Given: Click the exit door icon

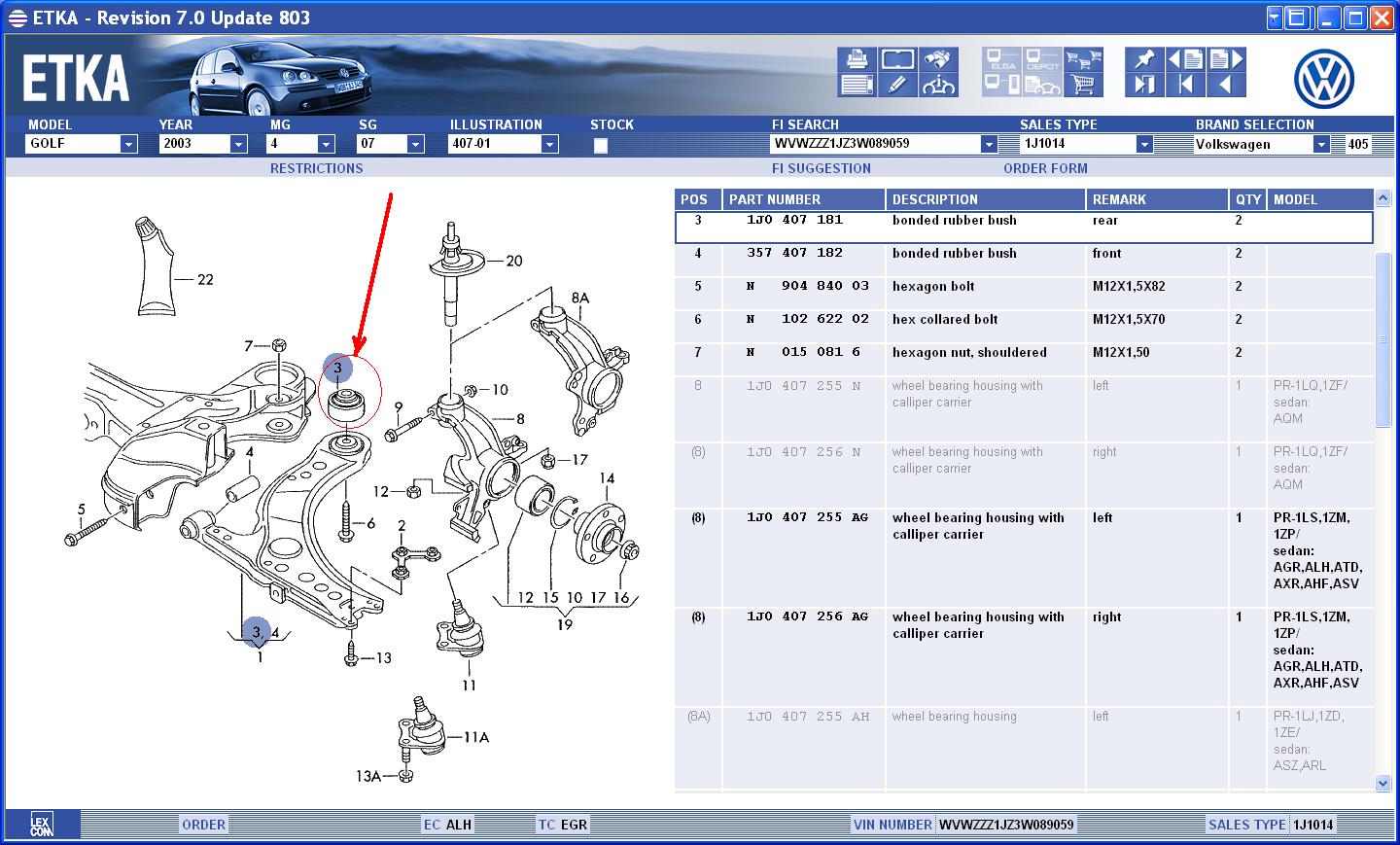Looking at the screenshot, I should point(1144,85).
